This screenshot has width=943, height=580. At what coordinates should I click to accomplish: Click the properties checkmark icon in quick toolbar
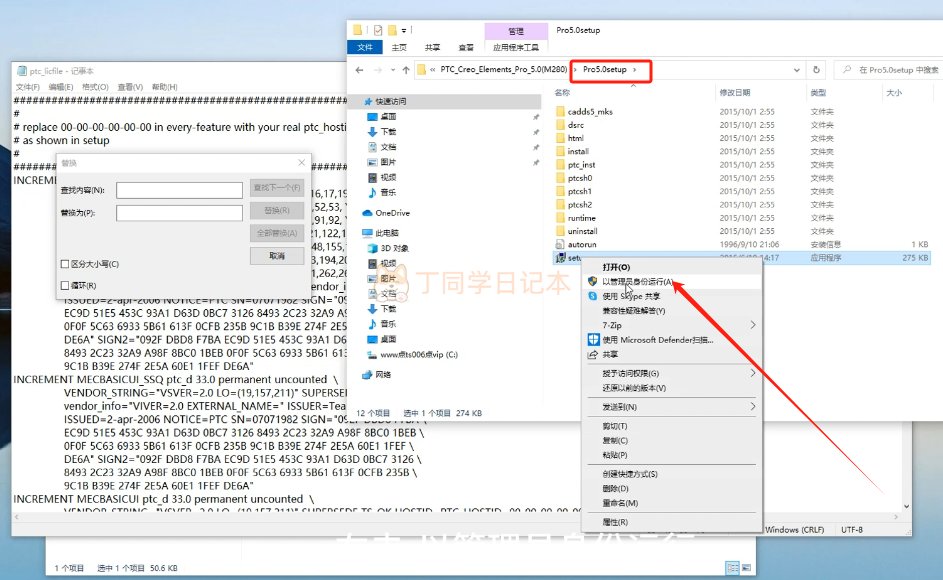(378, 30)
